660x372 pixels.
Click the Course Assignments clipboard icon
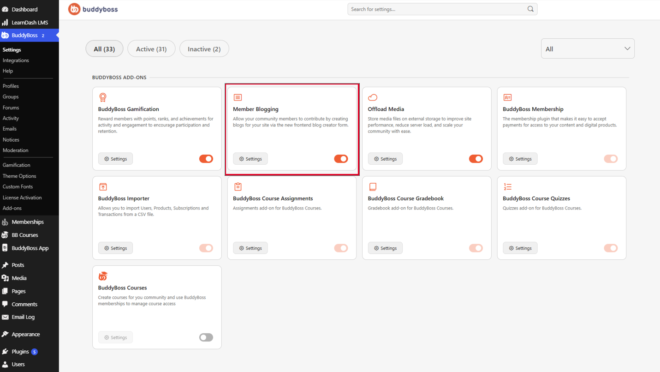(238, 186)
